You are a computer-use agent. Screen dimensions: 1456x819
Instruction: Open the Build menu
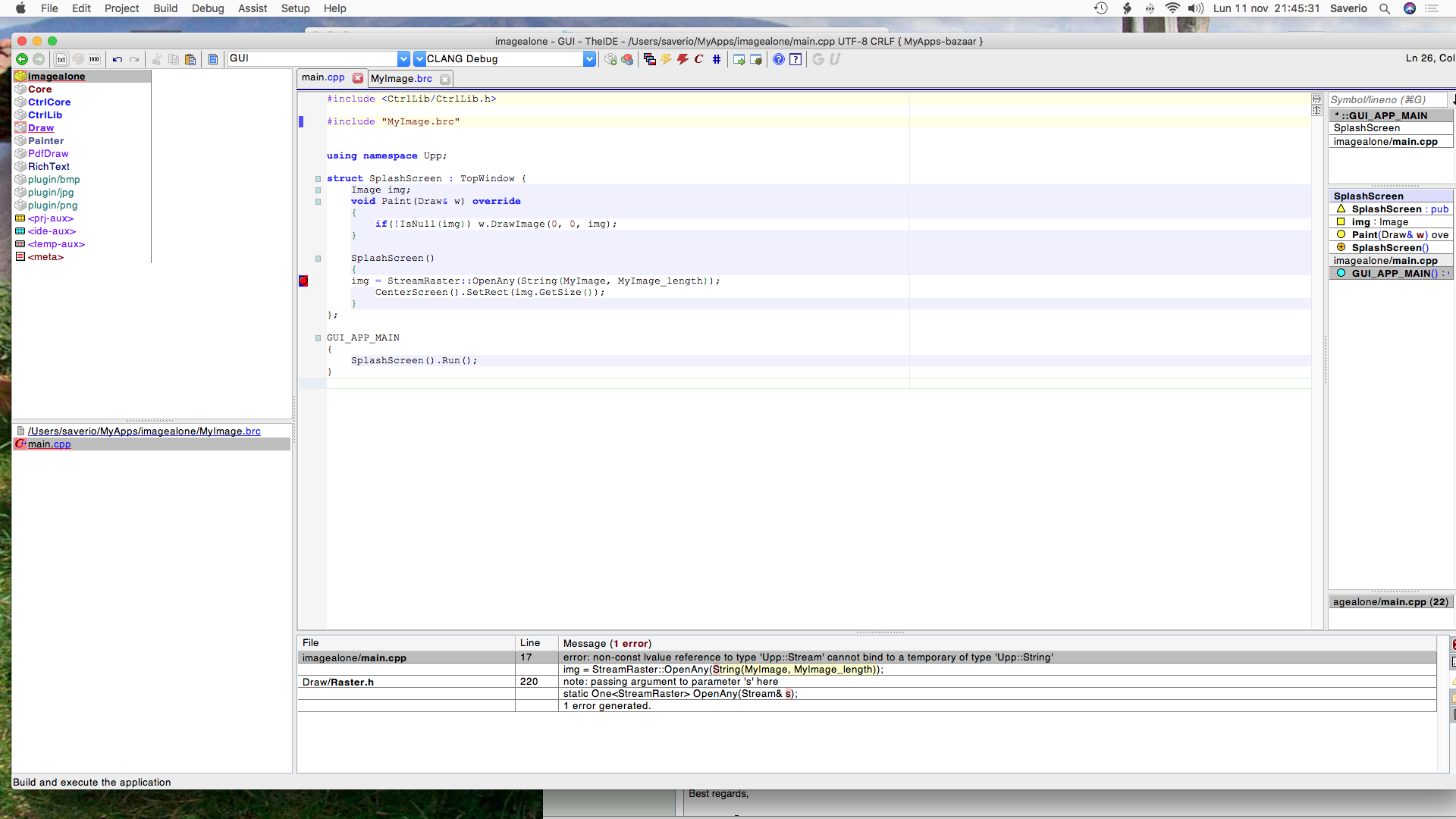click(x=165, y=8)
